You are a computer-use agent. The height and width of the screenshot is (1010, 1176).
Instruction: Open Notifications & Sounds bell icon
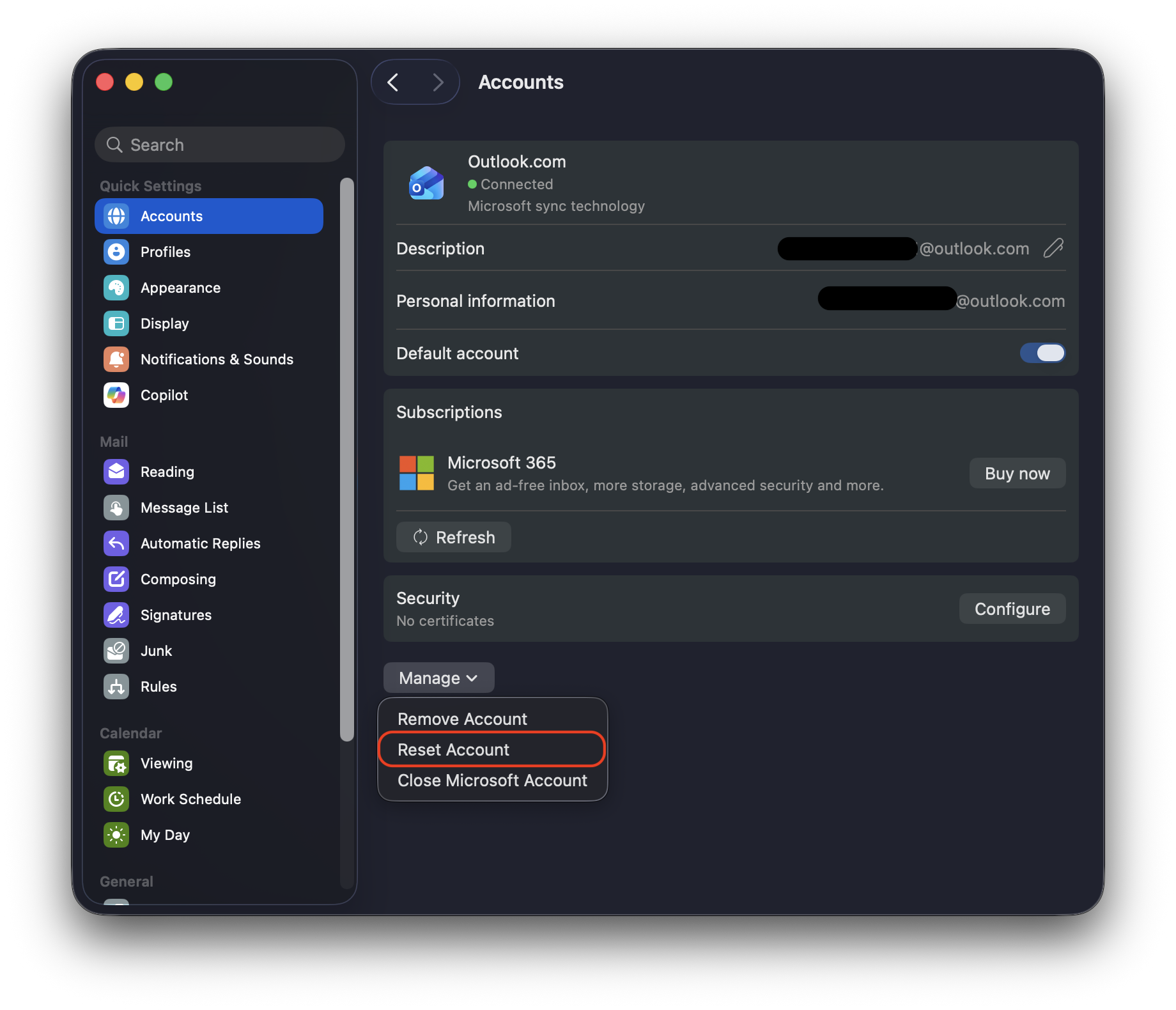116,359
